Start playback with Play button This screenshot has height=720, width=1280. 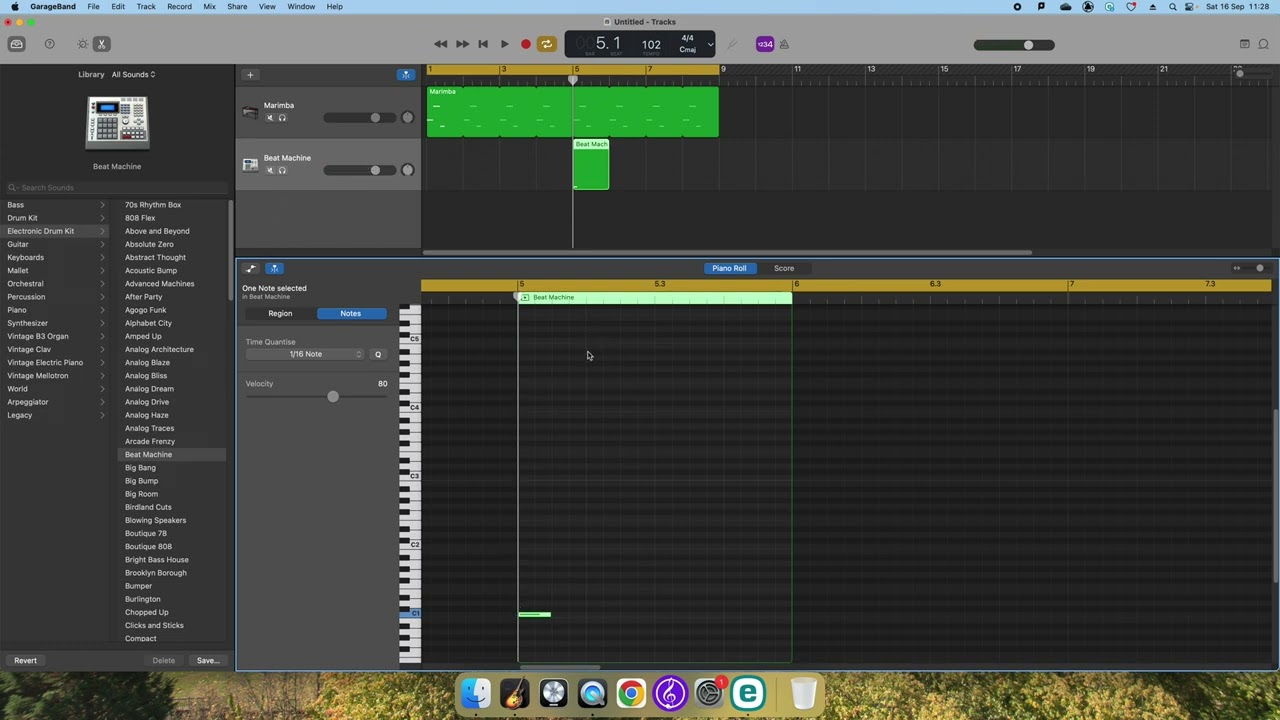click(x=504, y=44)
